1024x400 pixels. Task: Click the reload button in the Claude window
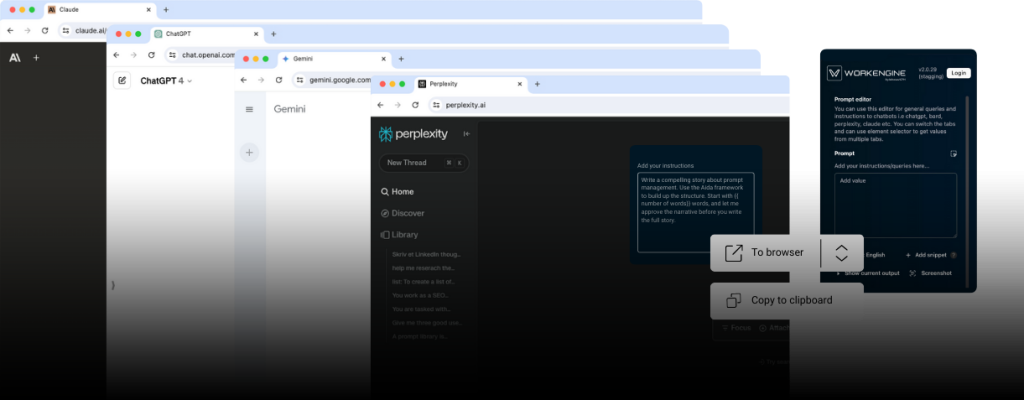pos(45,30)
